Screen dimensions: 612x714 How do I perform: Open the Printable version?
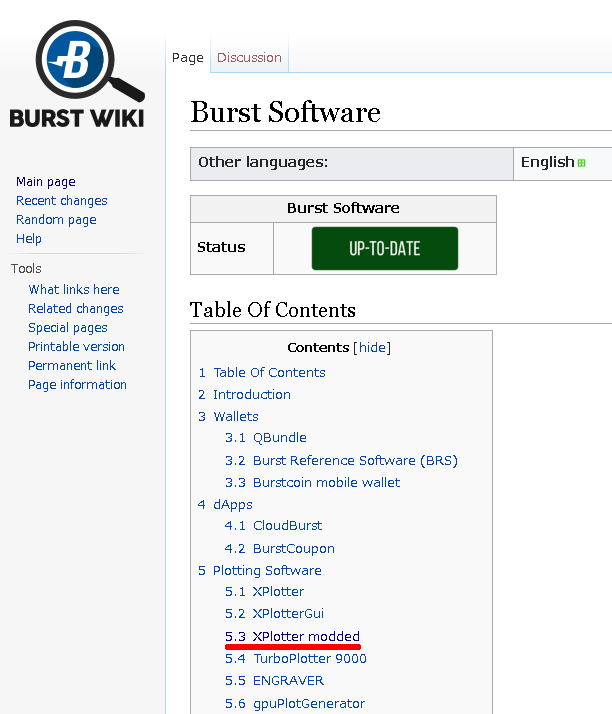[76, 347]
